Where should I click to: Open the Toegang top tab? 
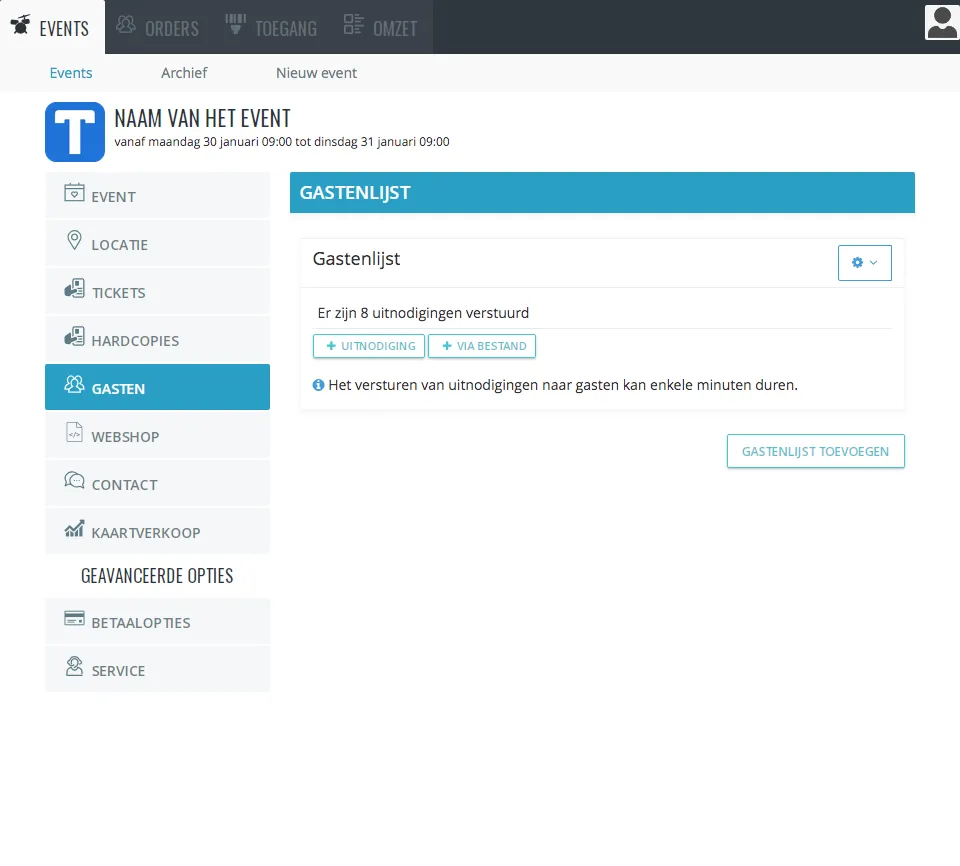coord(271,27)
